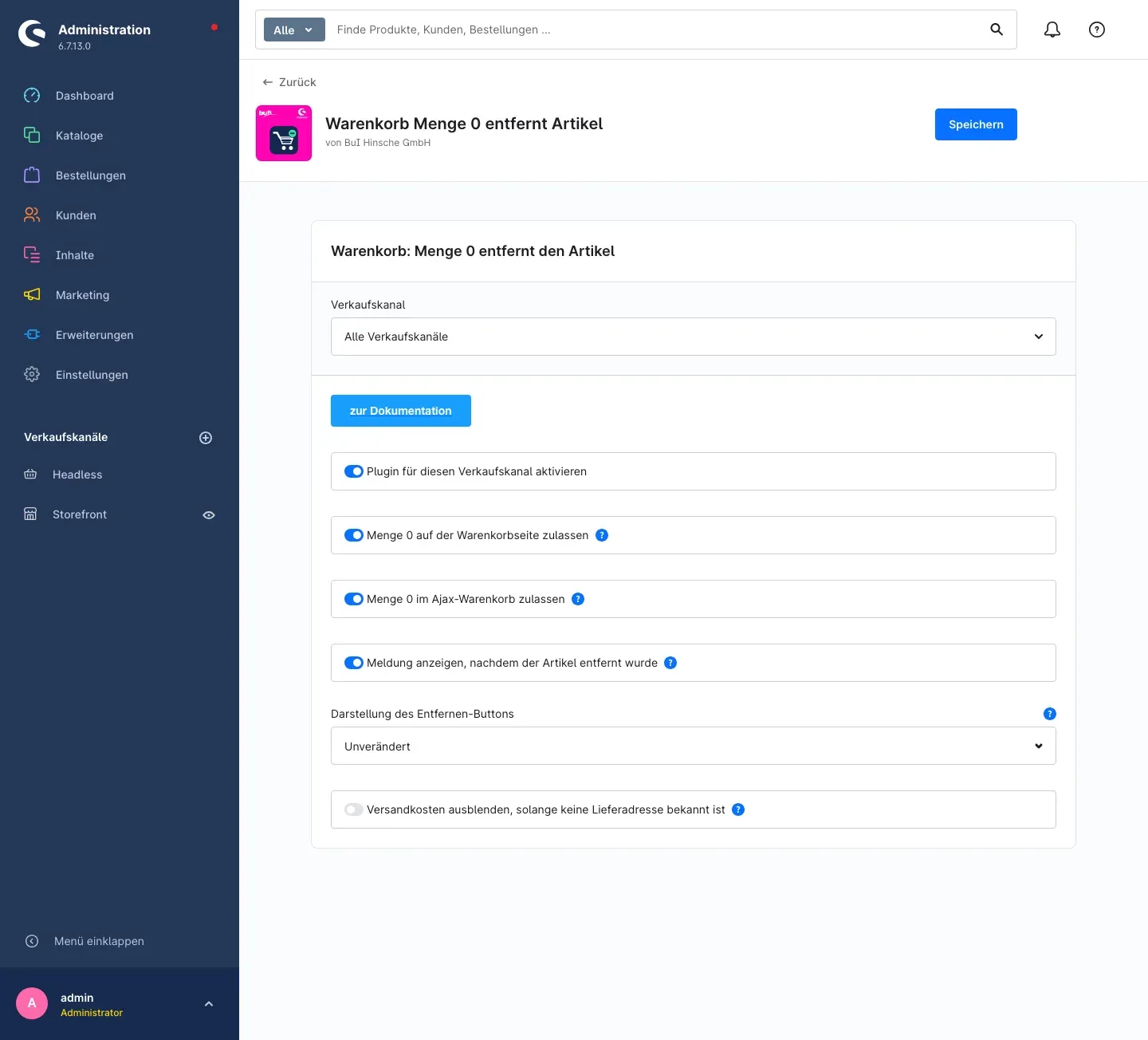
Task: Click the red notification dot in the sidebar header
Action: point(214,27)
